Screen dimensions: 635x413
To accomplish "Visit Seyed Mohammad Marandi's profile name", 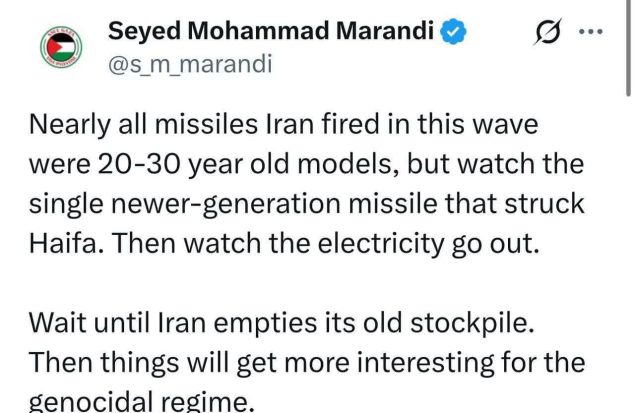I will 271,31.
